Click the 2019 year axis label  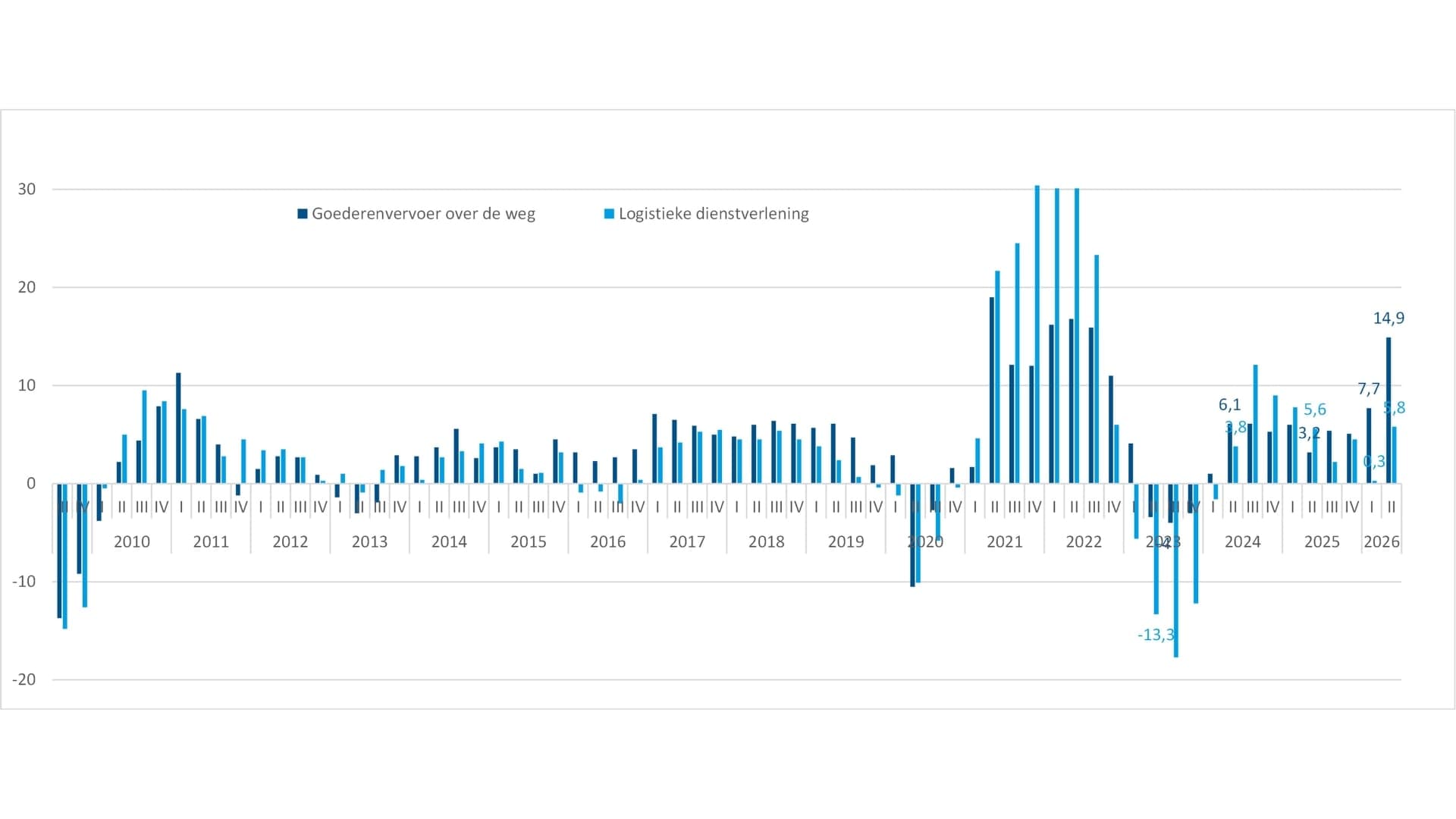[x=846, y=541]
